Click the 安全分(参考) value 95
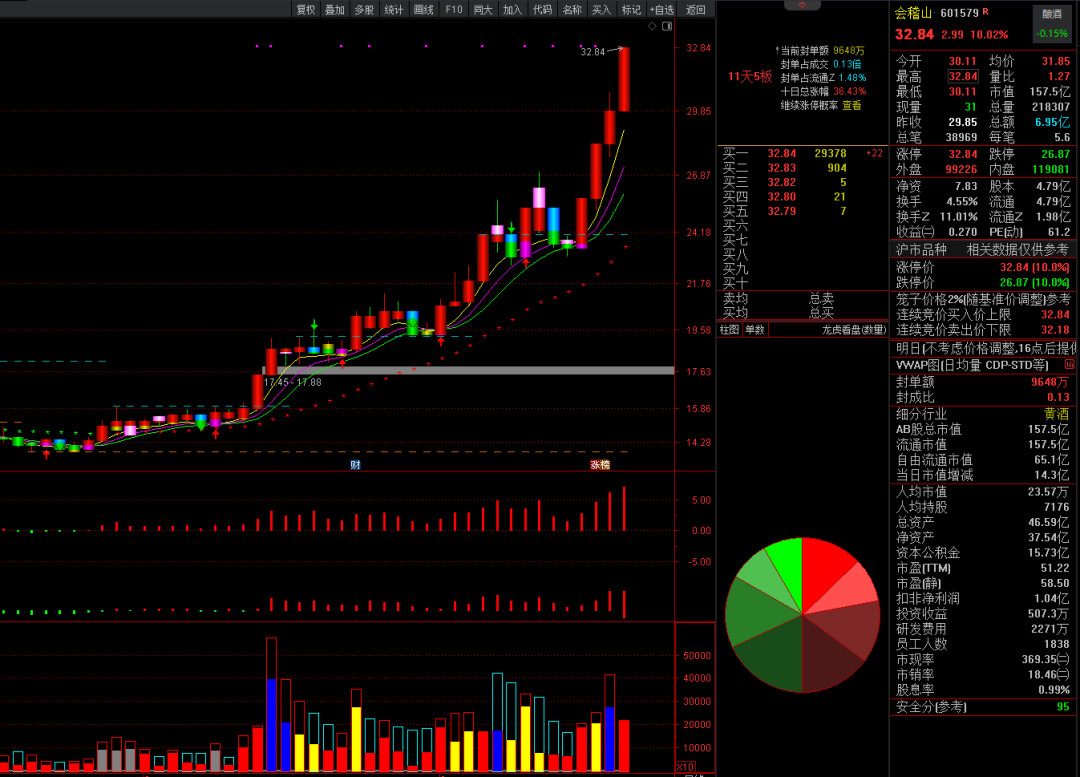The width and height of the screenshot is (1080, 777). (1063, 707)
